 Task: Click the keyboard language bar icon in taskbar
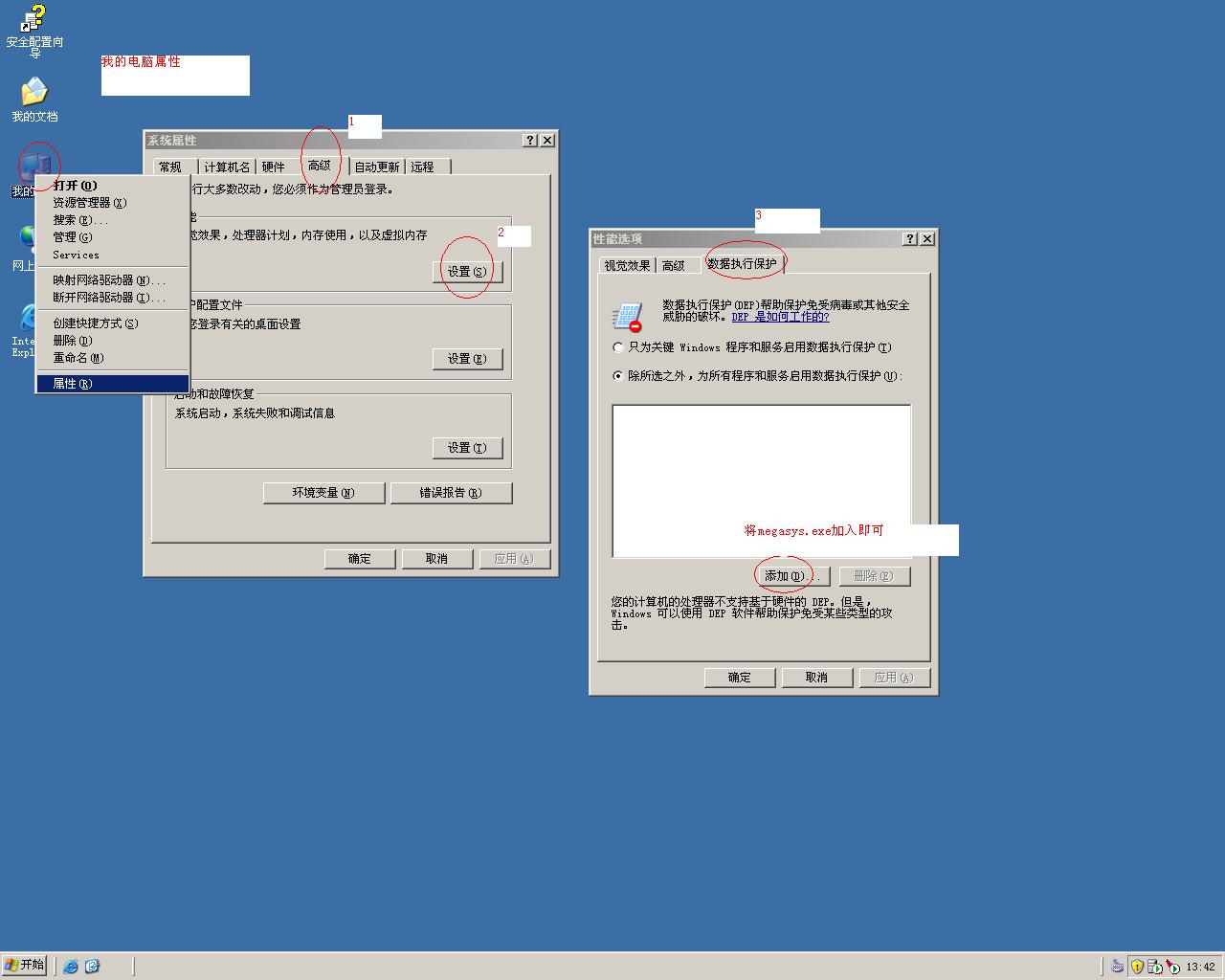[x=1118, y=967]
